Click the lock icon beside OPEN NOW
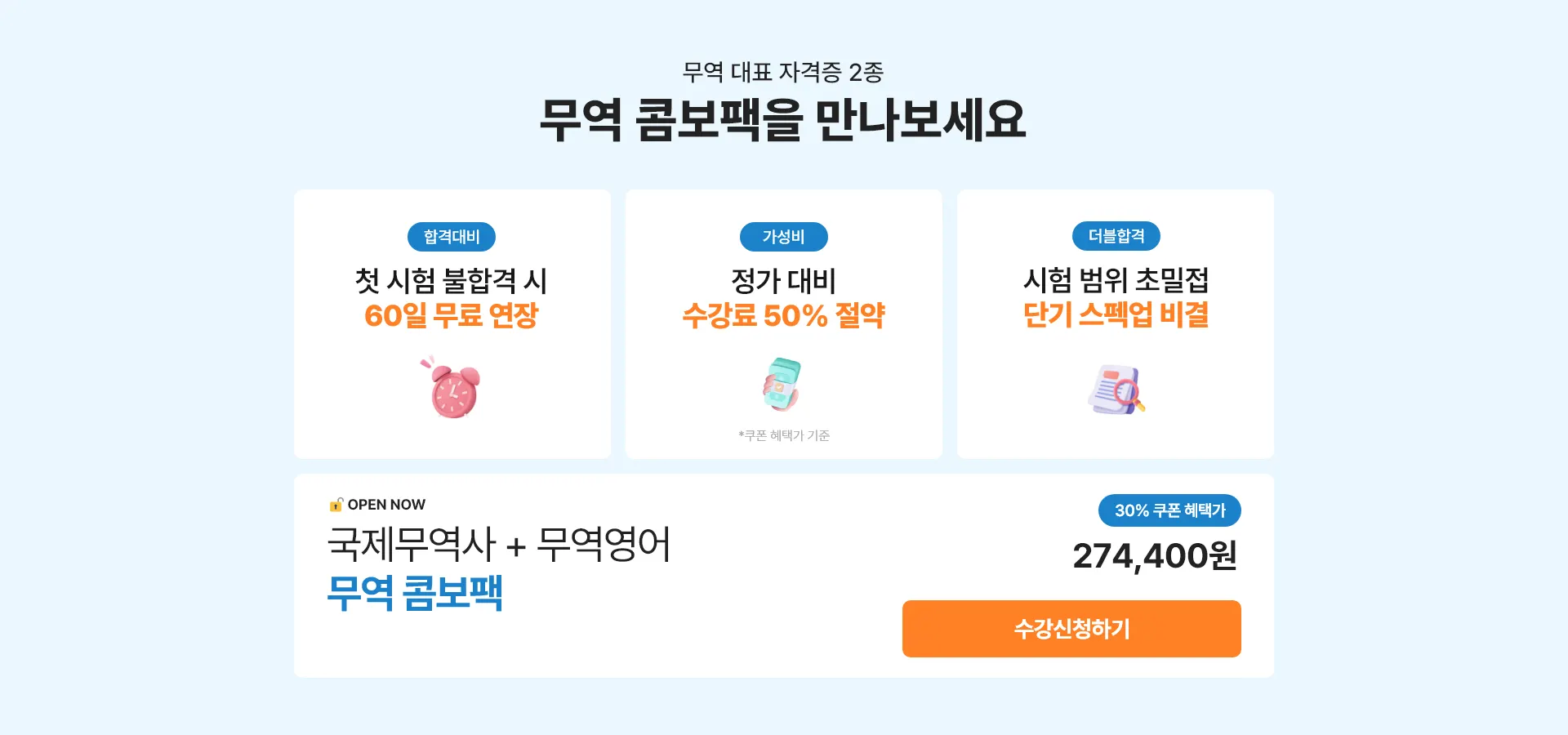Viewport: 1568px width, 735px height. (336, 505)
